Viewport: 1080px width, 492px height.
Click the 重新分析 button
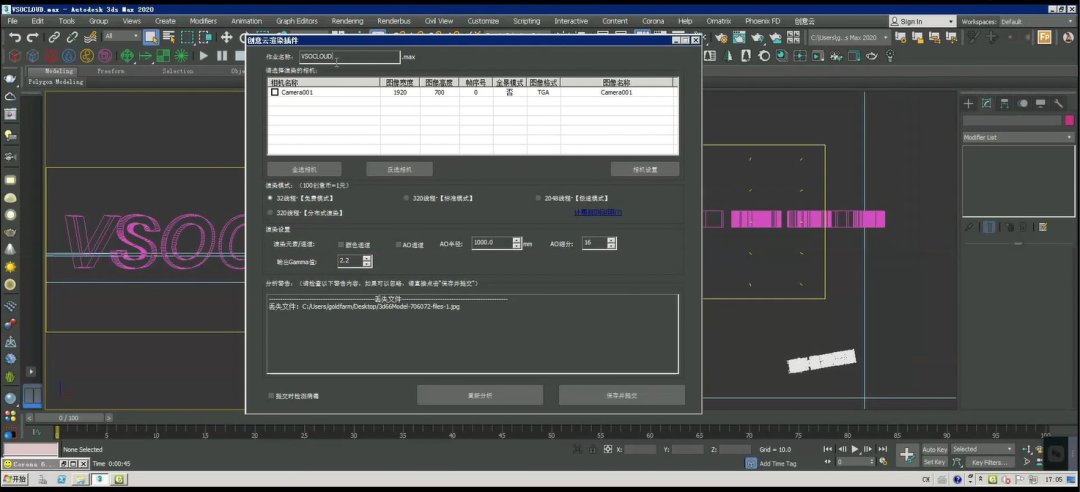(x=480, y=395)
